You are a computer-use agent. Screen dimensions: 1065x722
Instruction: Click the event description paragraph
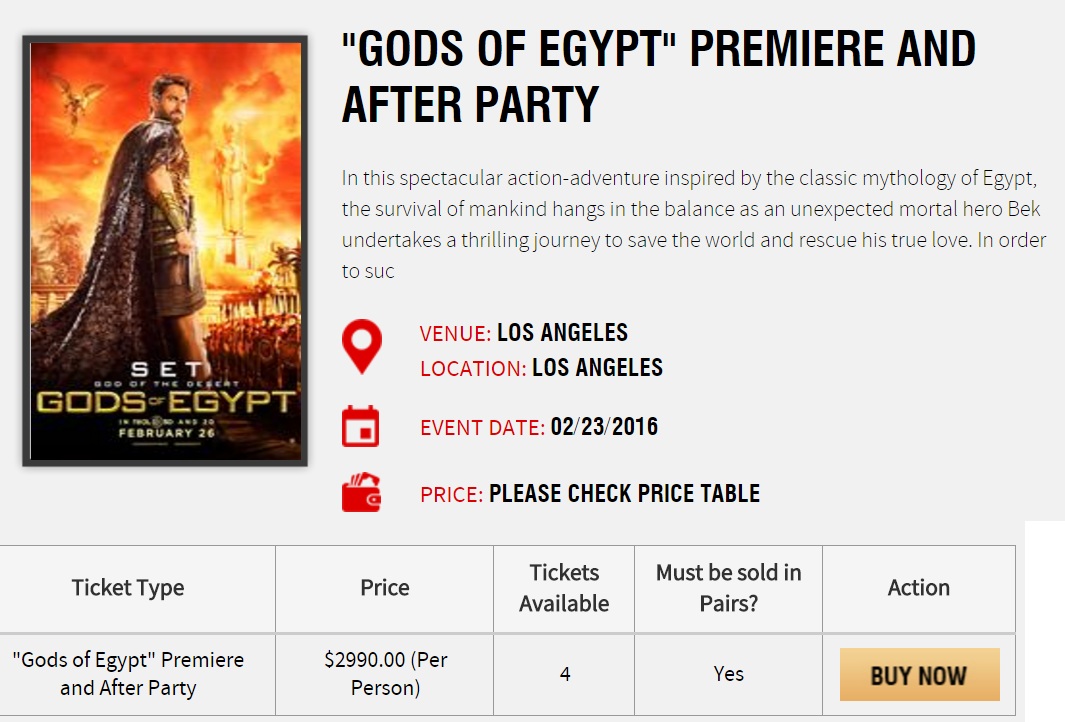pos(694,225)
